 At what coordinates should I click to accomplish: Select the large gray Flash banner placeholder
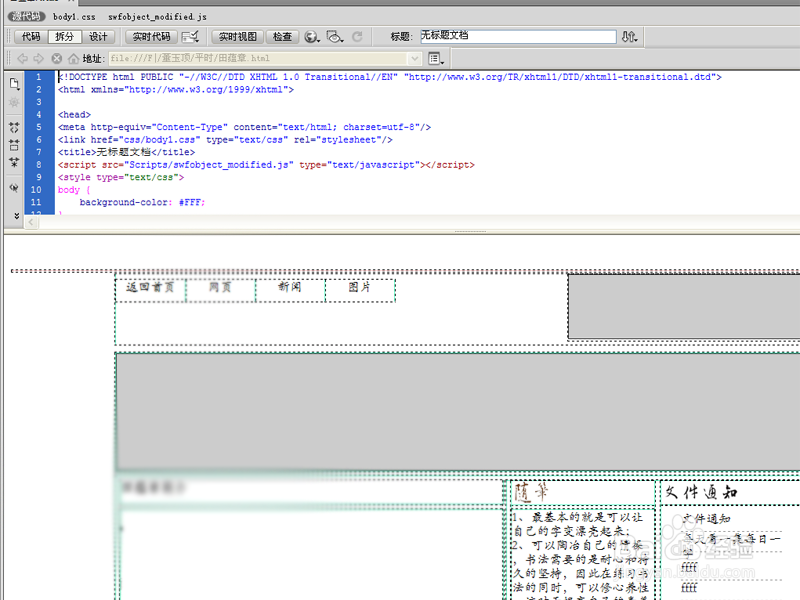pyautogui.click(x=458, y=411)
